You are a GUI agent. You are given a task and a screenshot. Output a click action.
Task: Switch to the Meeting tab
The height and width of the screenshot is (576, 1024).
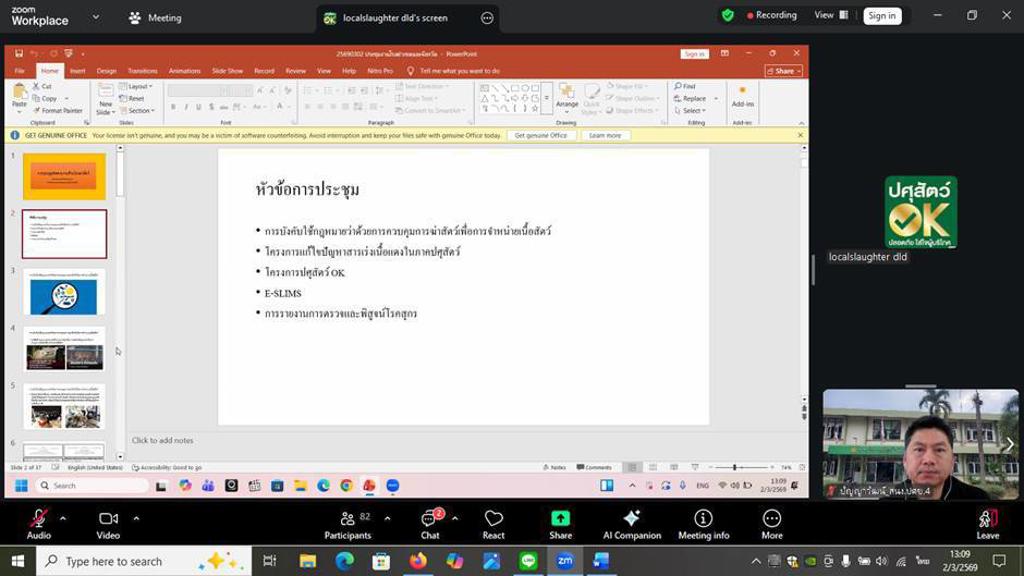tap(155, 17)
